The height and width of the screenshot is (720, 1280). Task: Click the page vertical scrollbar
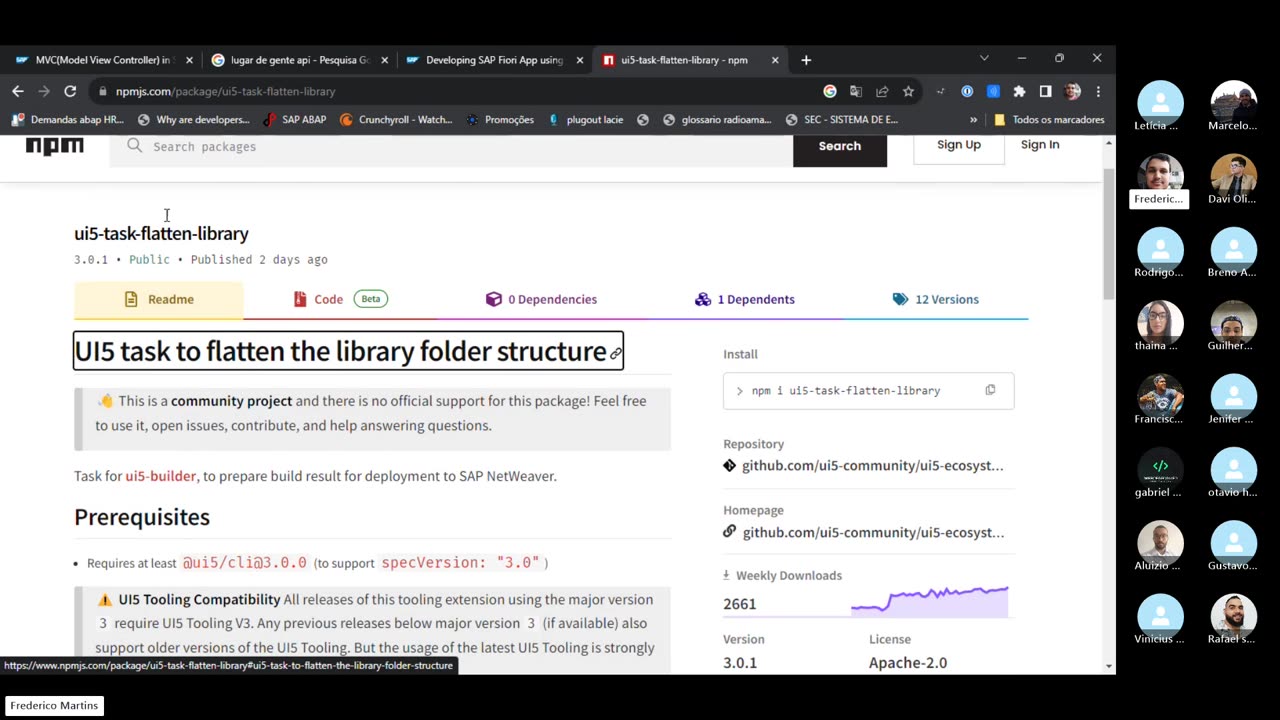coord(1108,234)
